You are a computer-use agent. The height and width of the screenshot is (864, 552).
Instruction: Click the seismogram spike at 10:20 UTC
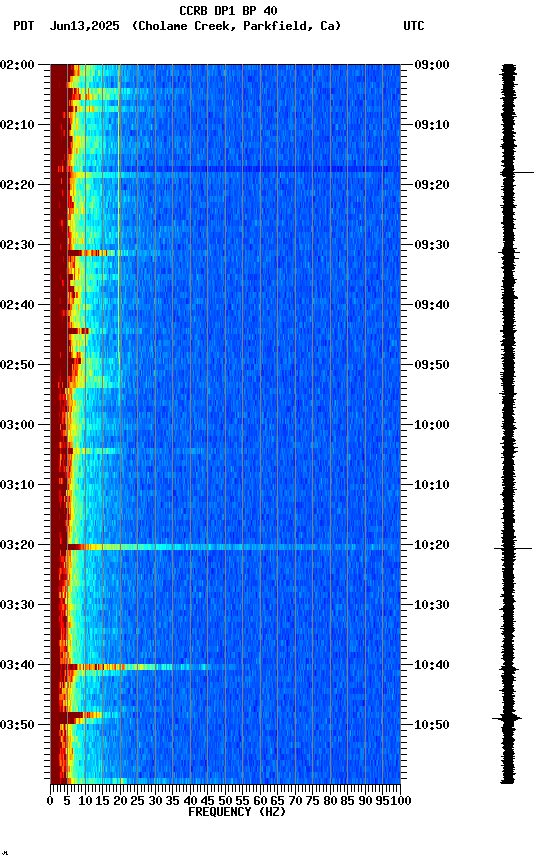pyautogui.click(x=513, y=549)
